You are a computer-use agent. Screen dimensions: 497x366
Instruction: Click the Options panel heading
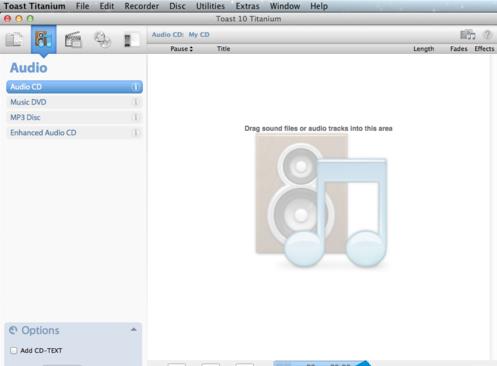pyautogui.click(x=40, y=330)
